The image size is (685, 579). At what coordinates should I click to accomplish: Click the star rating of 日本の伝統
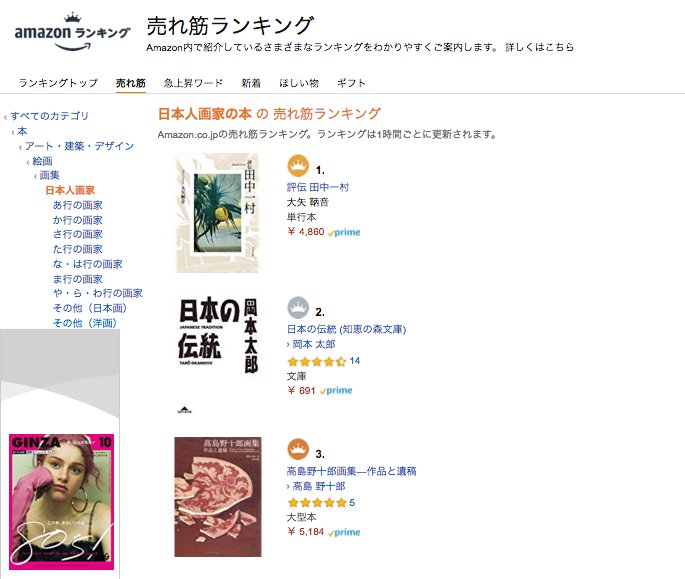pyautogui.click(x=317, y=361)
